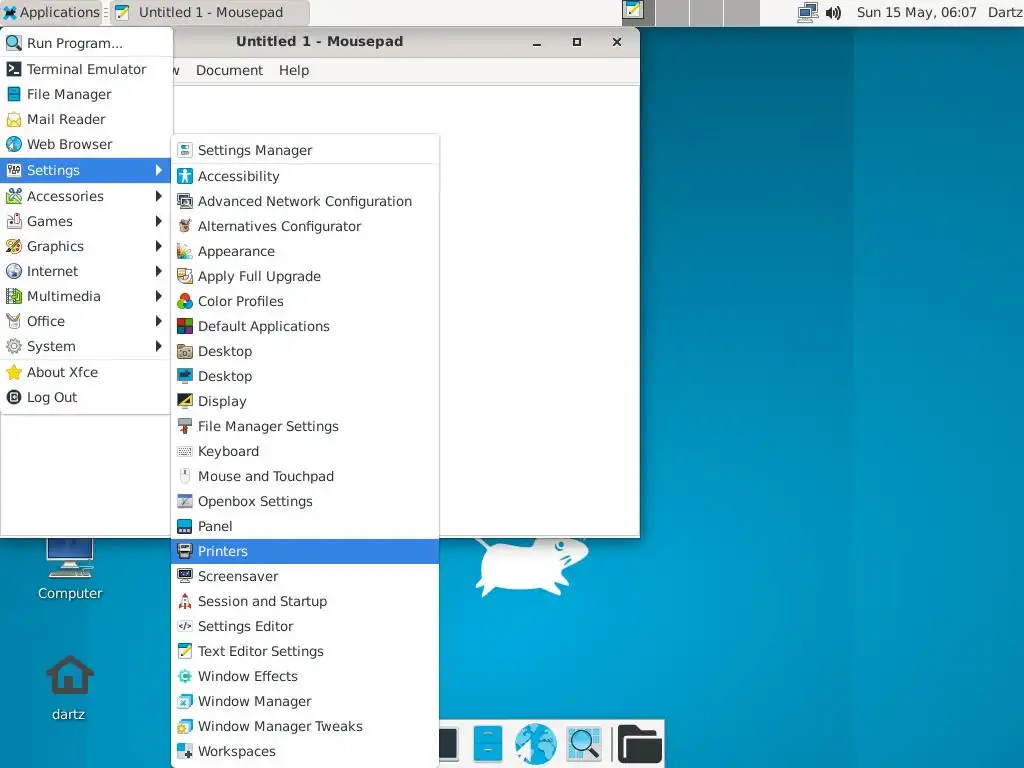
Task: Open Window Effects settings icon
Action: pyautogui.click(x=185, y=676)
